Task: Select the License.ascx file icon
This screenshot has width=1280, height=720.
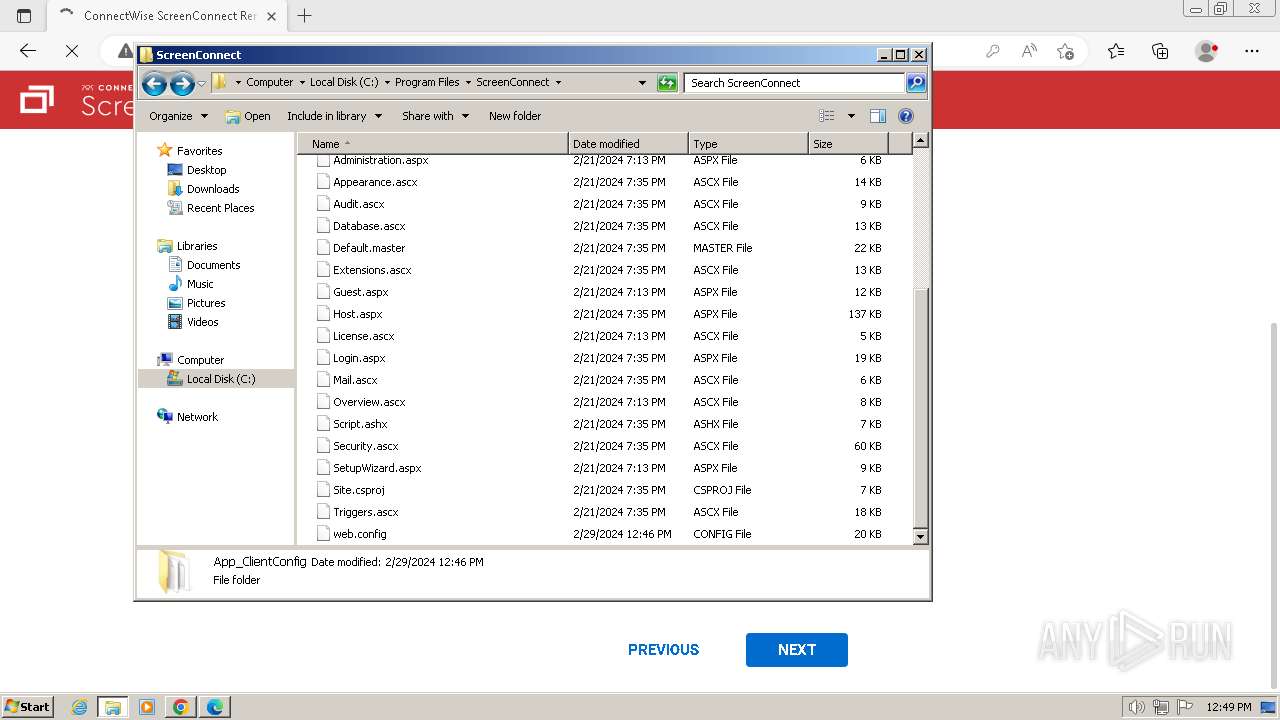Action: click(x=323, y=336)
